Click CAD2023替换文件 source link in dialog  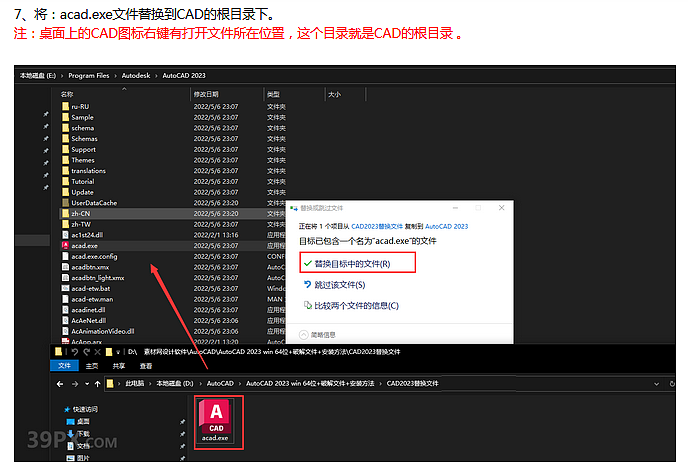pos(377,226)
